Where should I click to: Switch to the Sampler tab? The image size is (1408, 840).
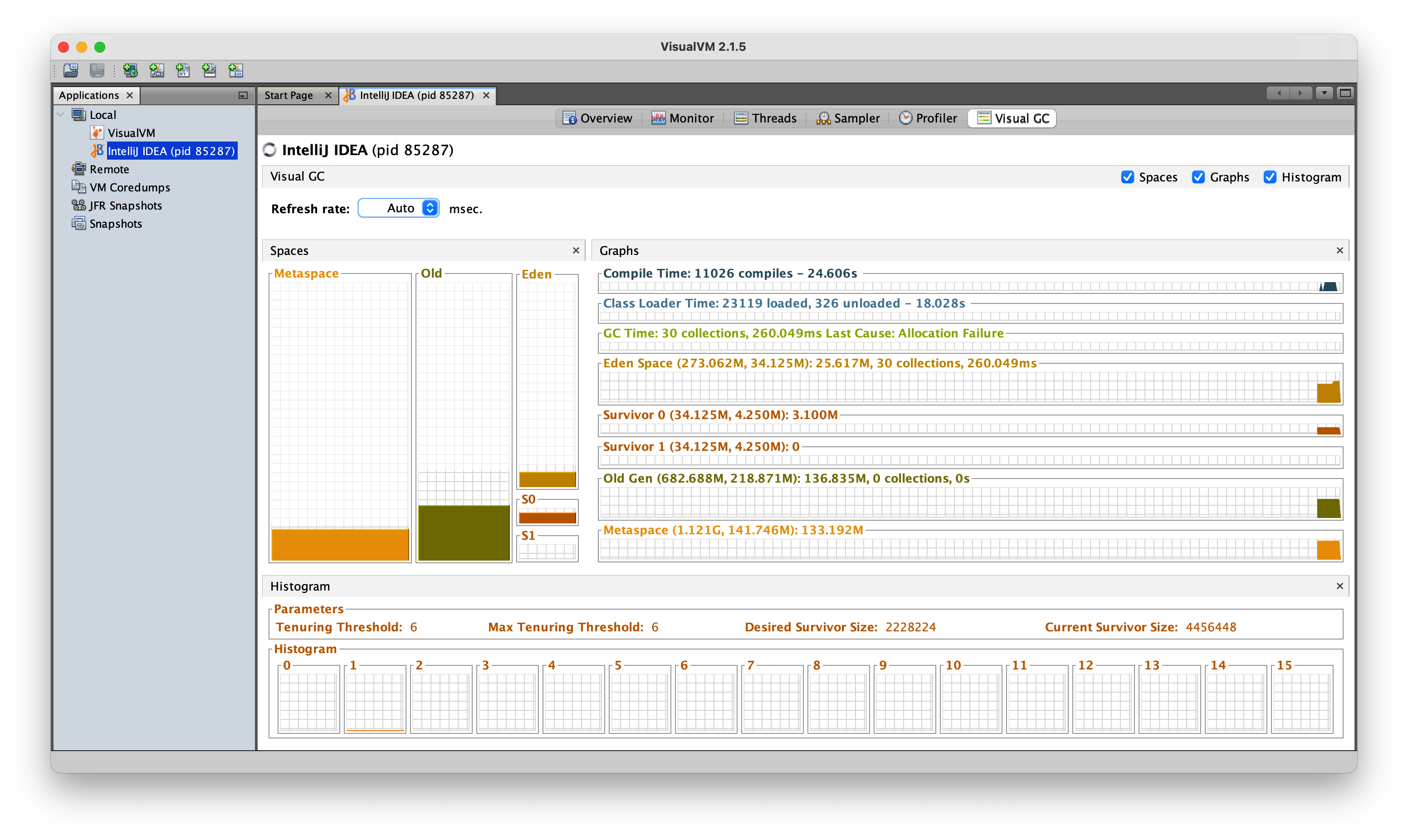[x=848, y=118]
